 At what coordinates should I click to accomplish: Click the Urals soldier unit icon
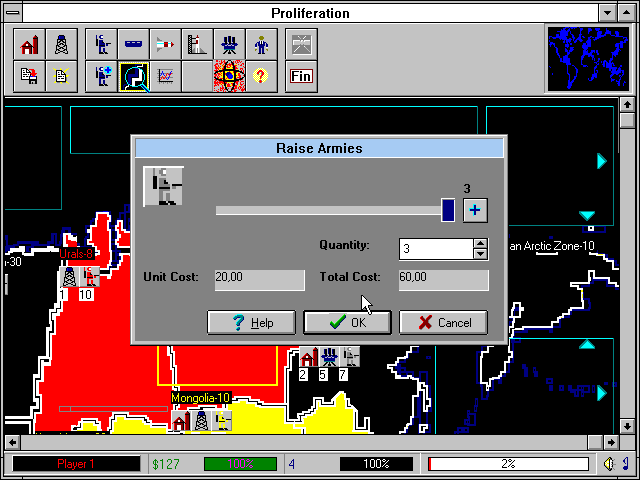pos(89,277)
